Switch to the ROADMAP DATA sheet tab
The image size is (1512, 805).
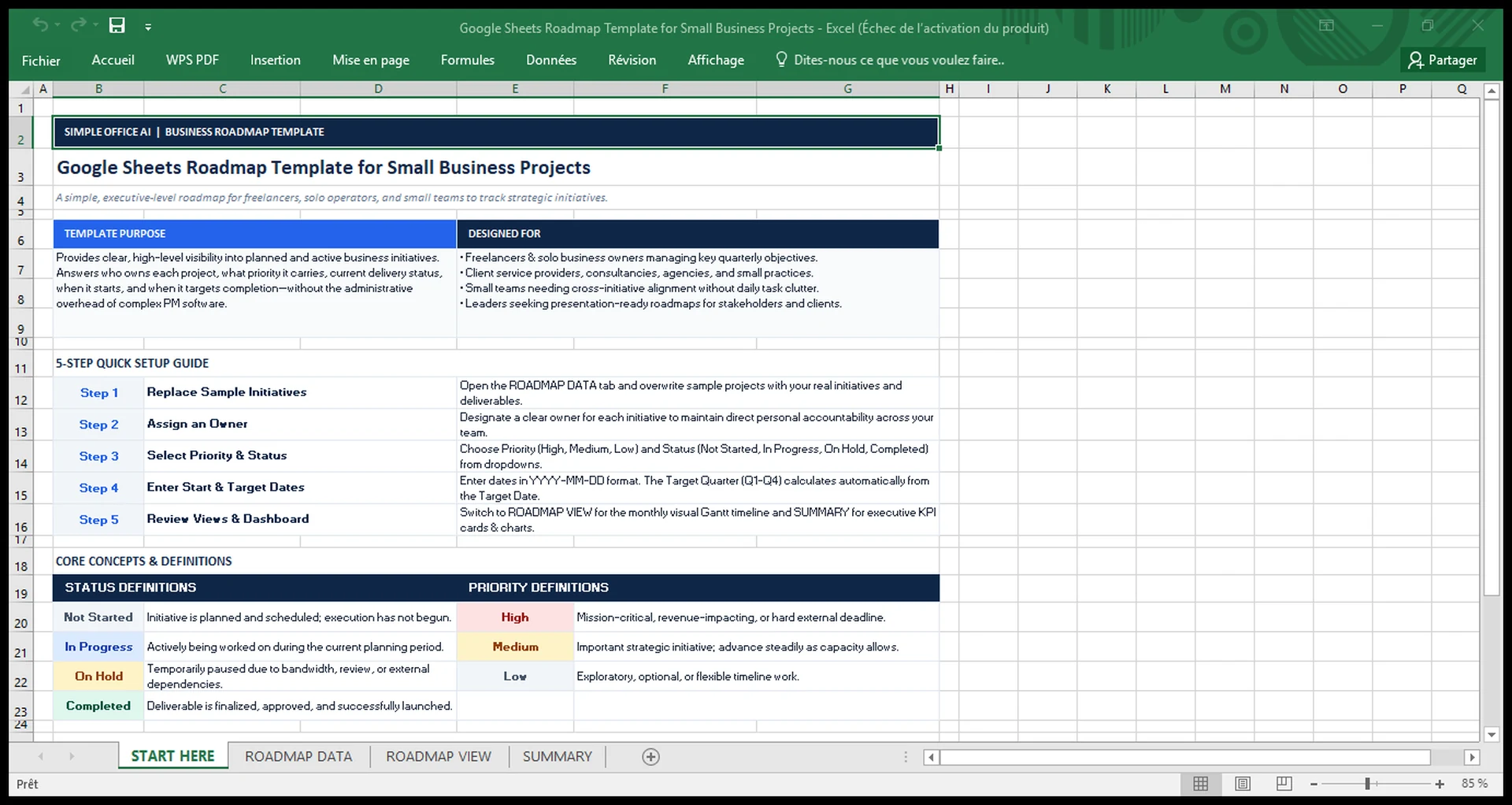tap(298, 756)
